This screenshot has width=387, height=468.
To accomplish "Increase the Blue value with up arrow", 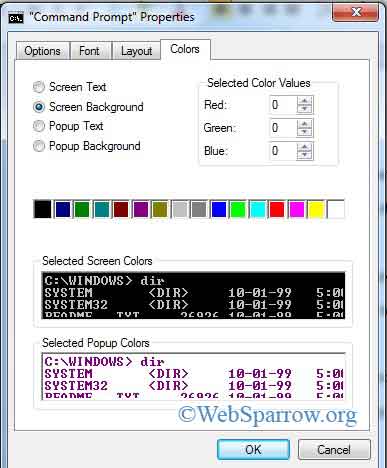I will (304, 147).
